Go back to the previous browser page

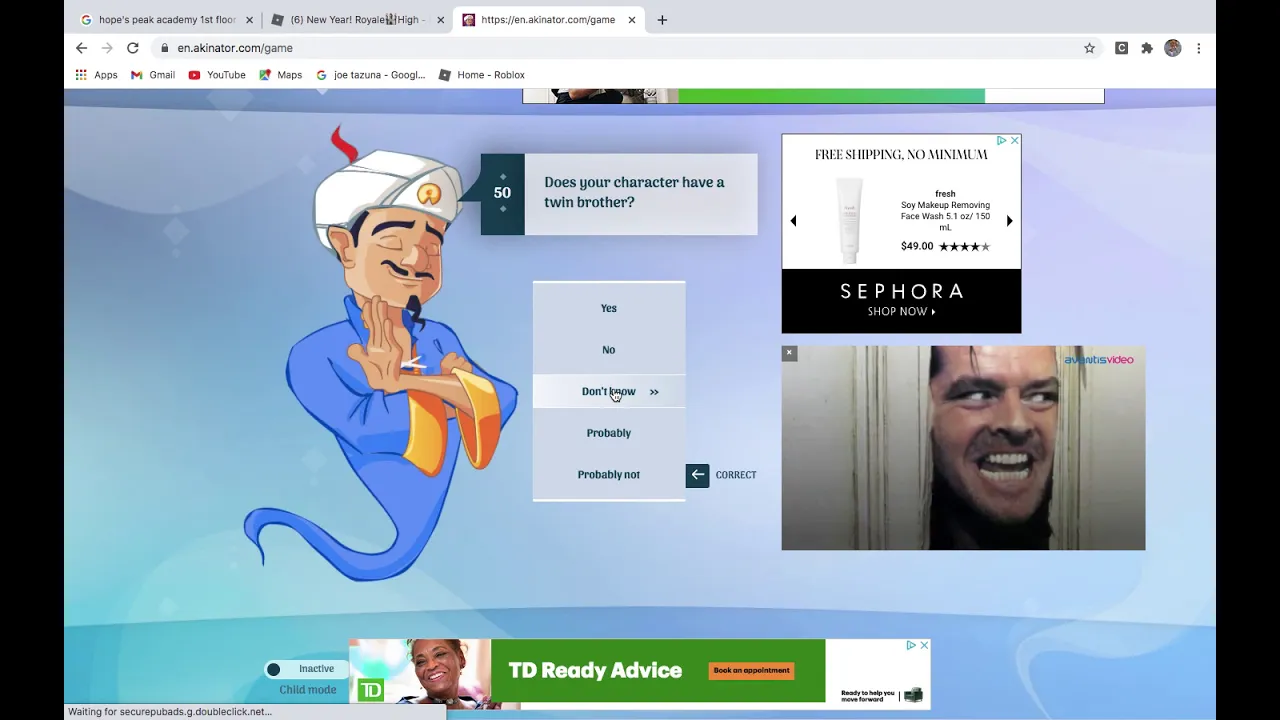82,48
